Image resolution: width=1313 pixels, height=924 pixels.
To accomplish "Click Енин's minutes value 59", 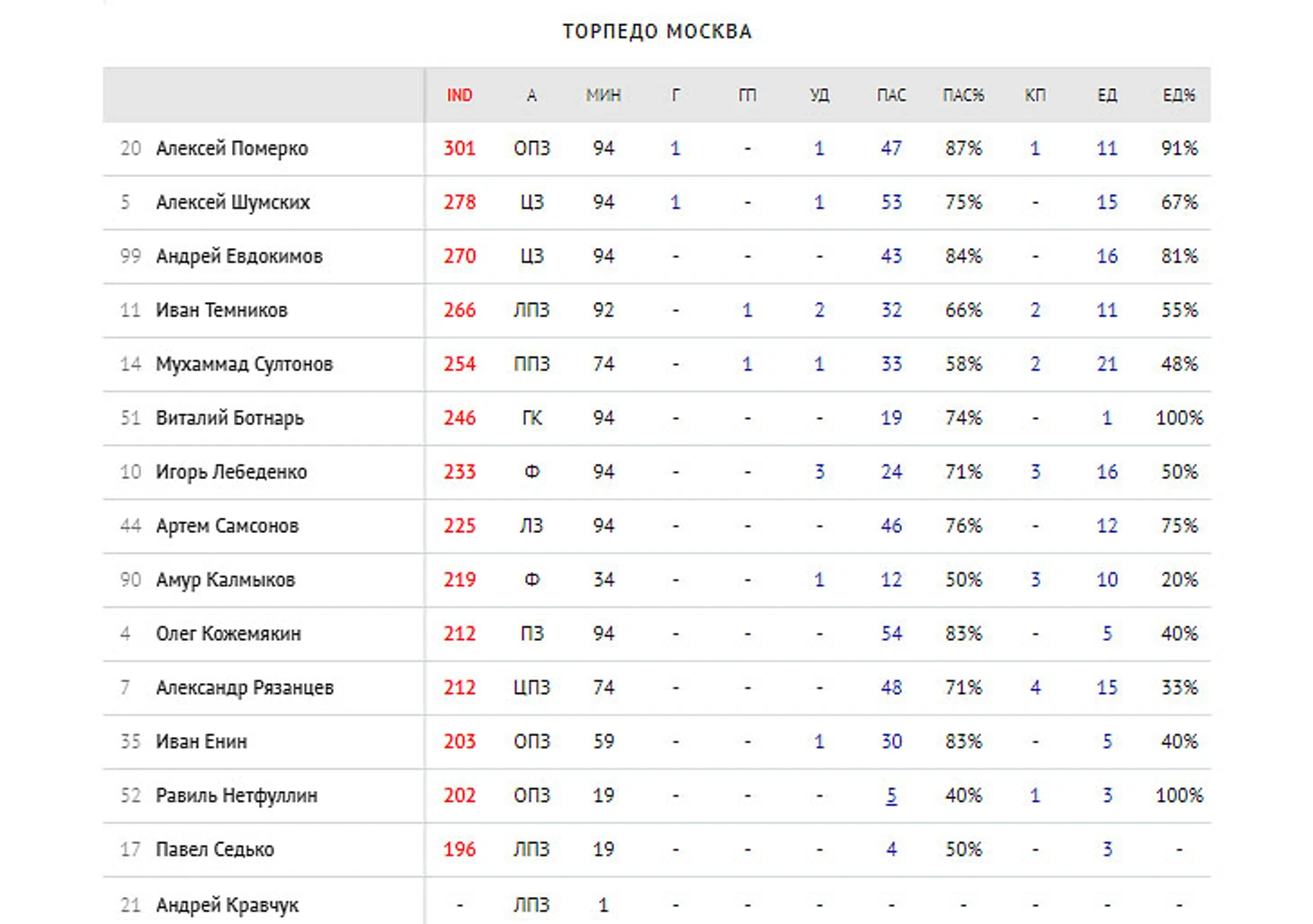I will tap(603, 742).
